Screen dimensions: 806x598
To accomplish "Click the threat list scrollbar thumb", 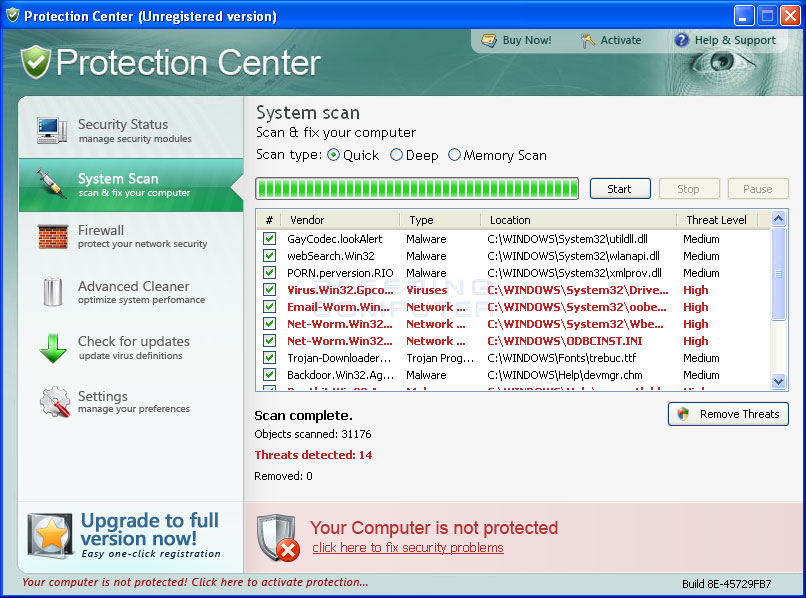I will click(778, 274).
